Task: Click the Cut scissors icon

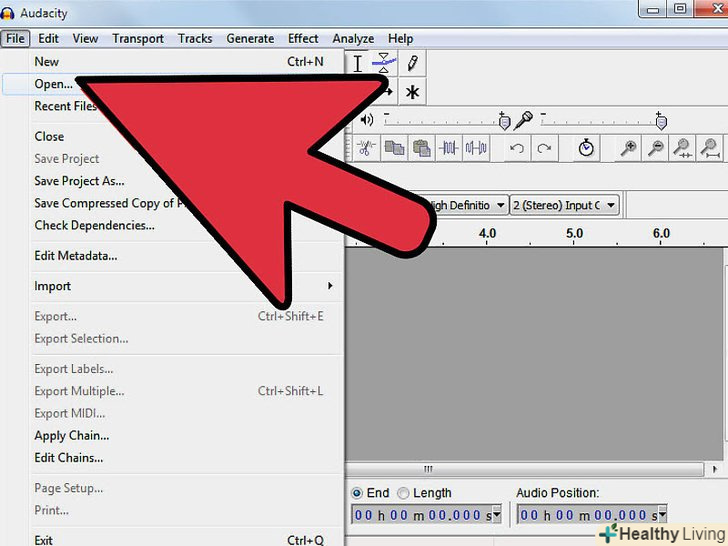Action: (x=366, y=148)
